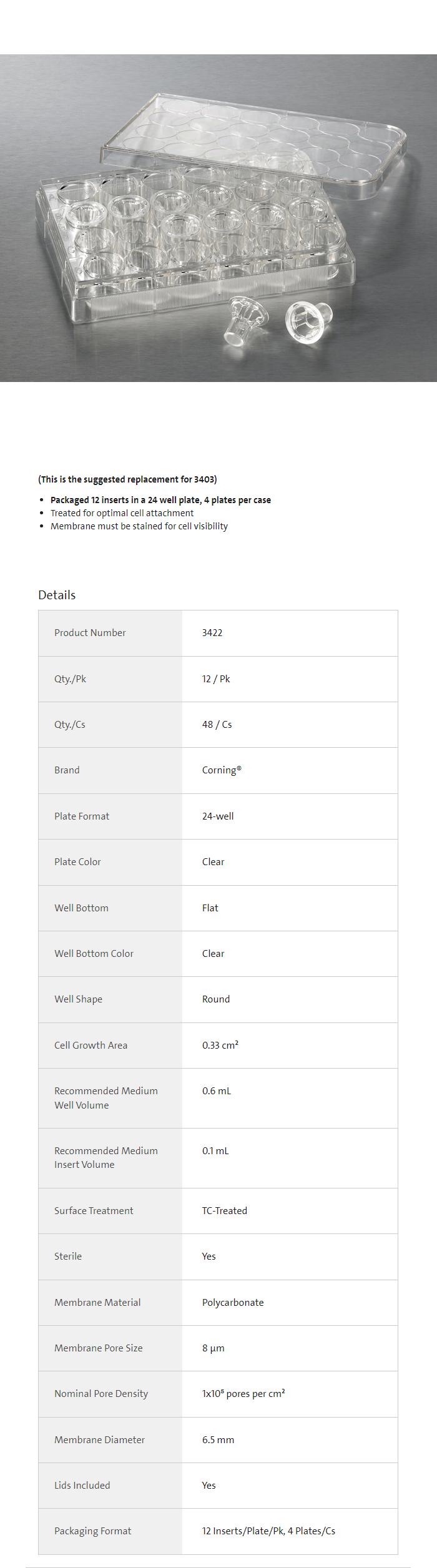
Task: Click the 'Treated for optimal cell attachment' bullet
Action: 122,513
